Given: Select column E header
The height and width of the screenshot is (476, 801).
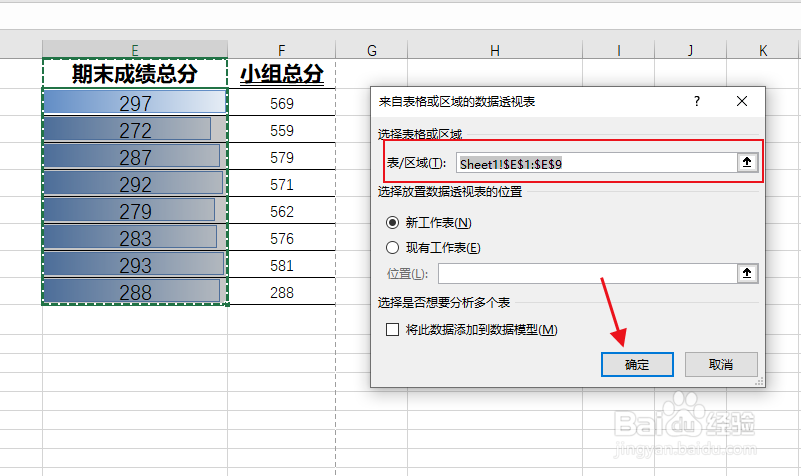Looking at the screenshot, I should (x=135, y=50).
